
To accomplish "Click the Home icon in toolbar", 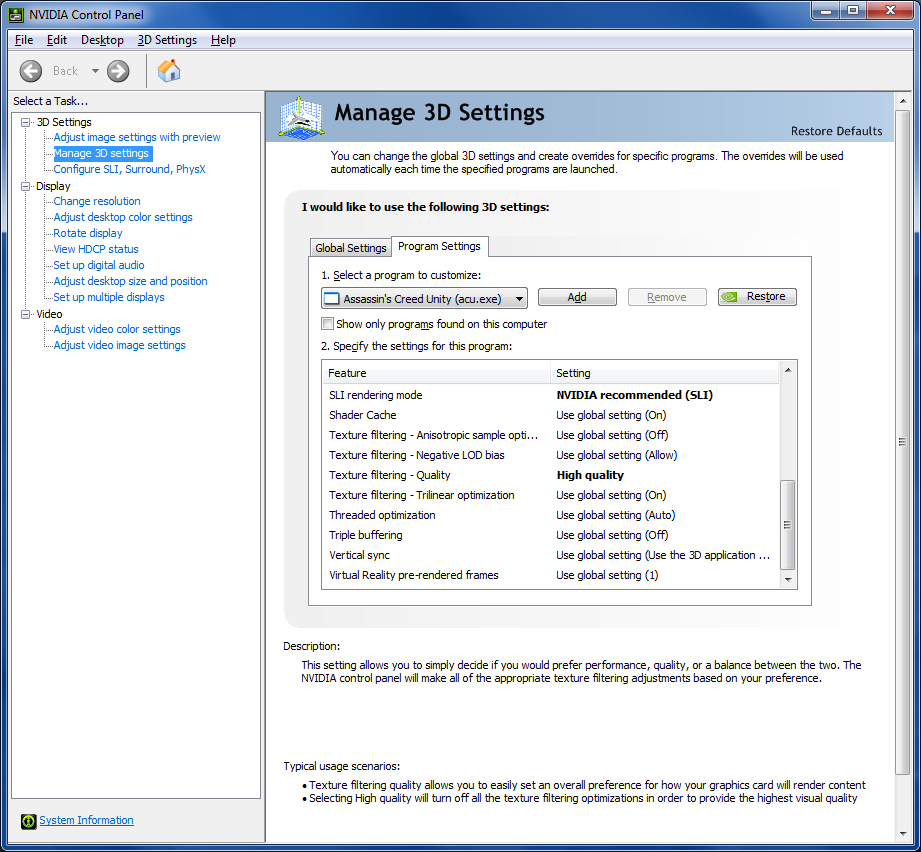I will [x=169, y=71].
